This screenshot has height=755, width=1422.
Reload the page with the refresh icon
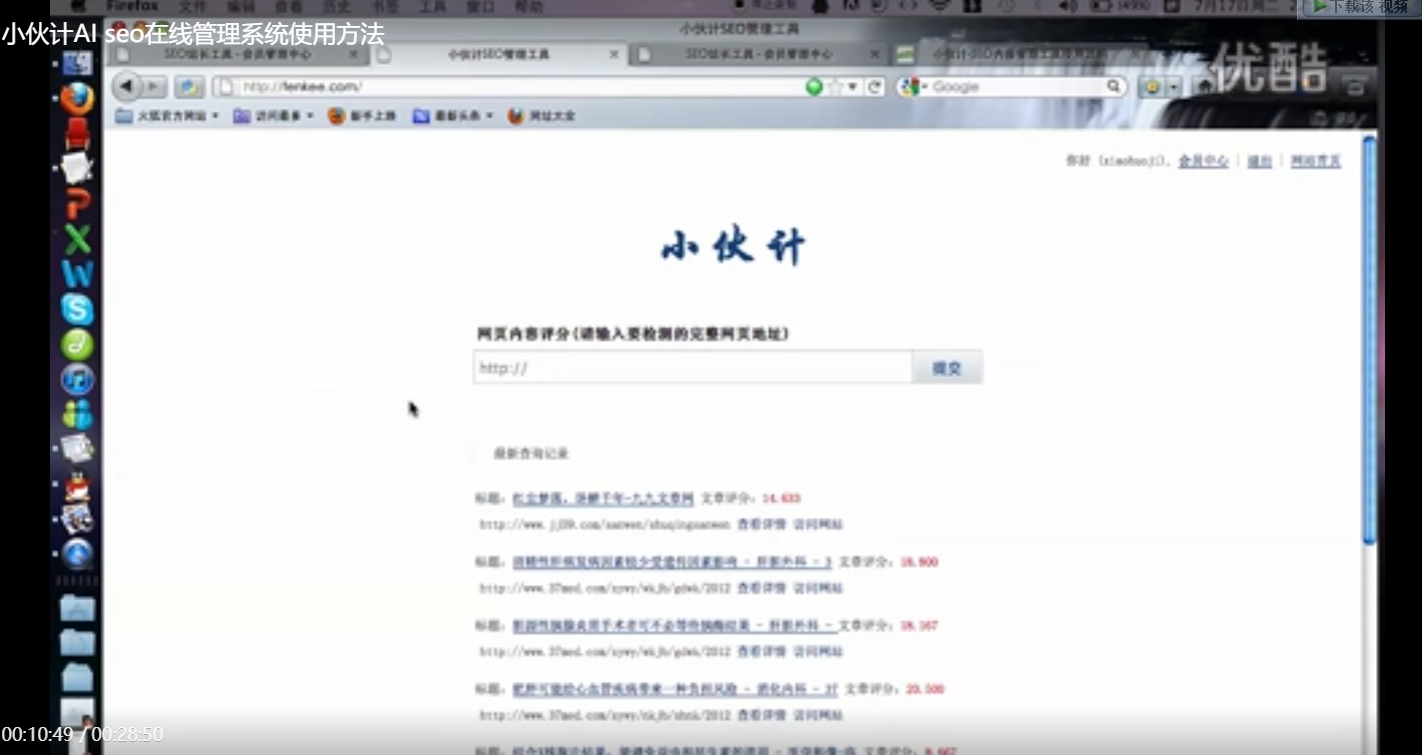pos(875,87)
